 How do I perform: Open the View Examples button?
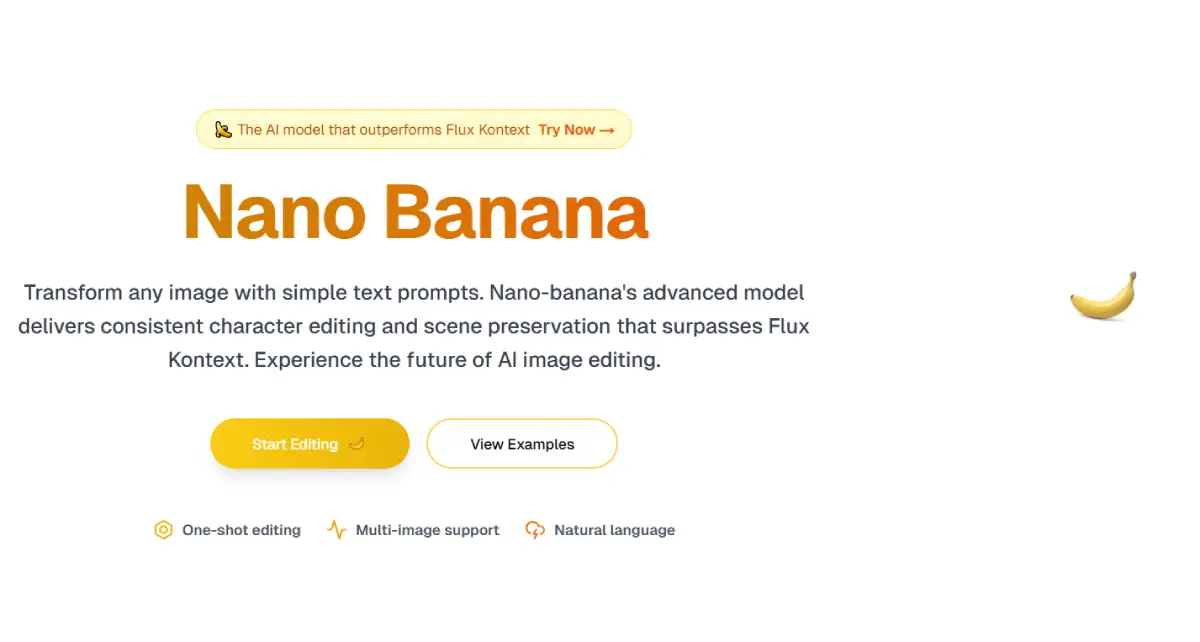pos(522,444)
